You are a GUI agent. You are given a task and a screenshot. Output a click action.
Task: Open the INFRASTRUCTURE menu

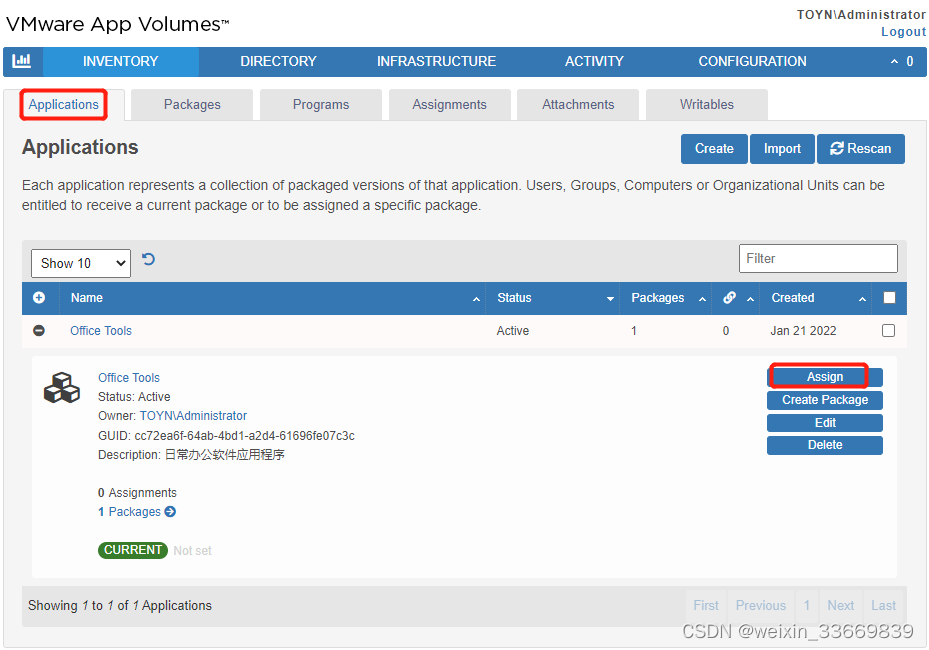pos(436,61)
